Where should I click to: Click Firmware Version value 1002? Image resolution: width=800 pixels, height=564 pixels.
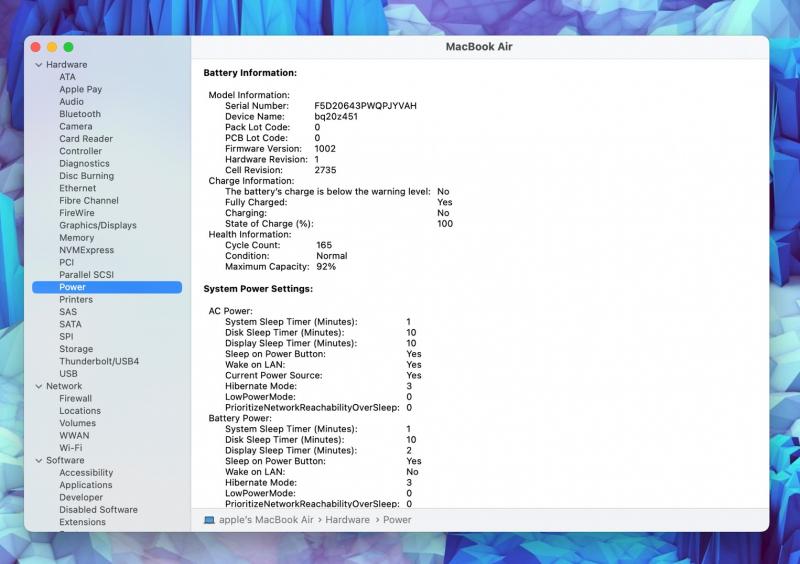(325, 149)
